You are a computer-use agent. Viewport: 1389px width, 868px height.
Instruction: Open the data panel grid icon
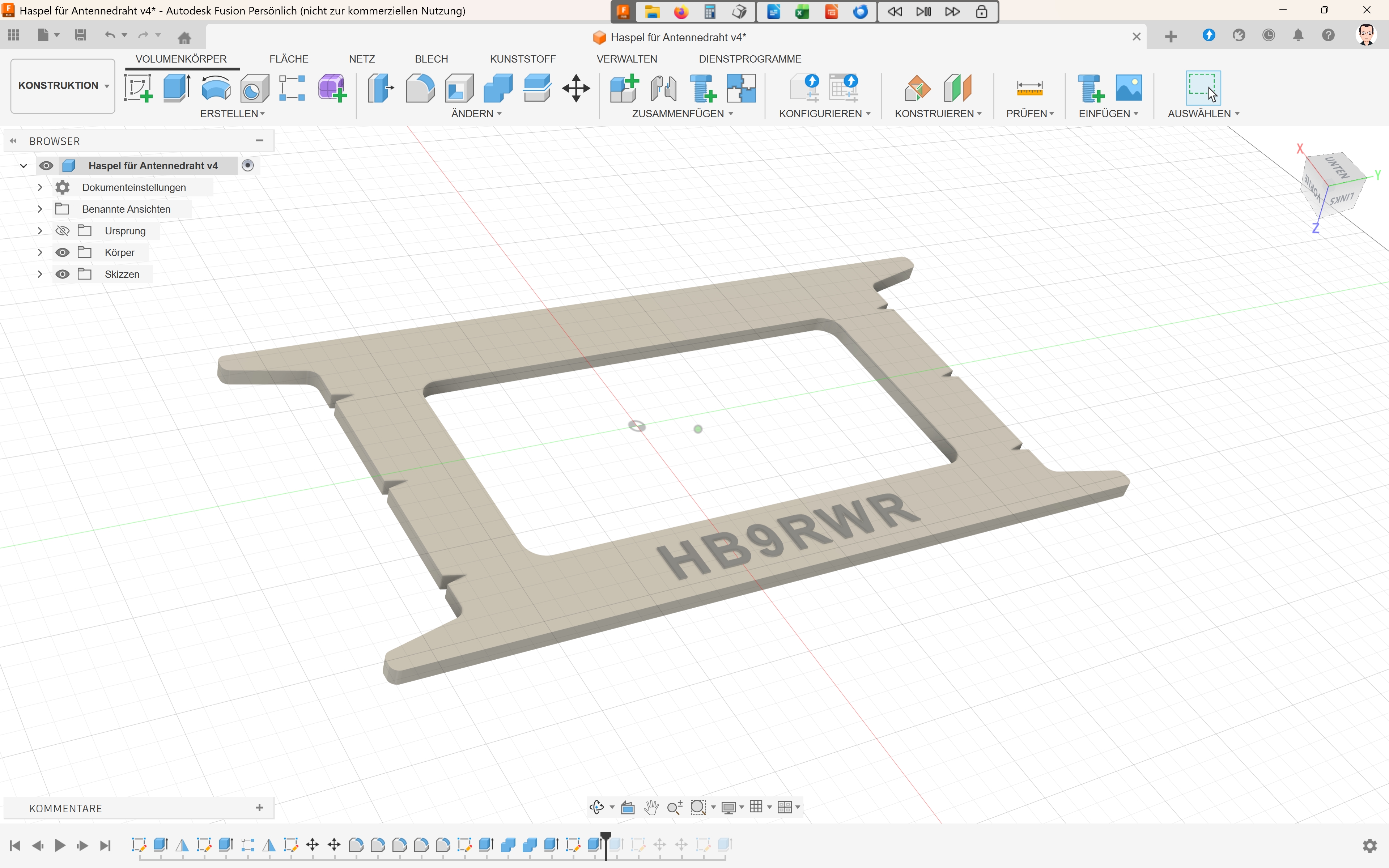14,35
